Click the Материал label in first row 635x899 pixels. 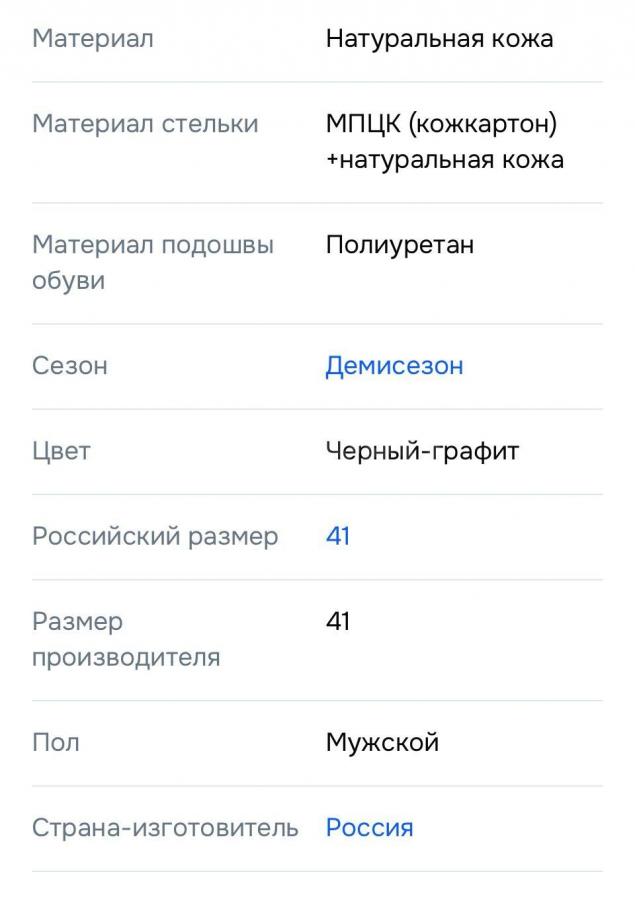click(x=93, y=40)
